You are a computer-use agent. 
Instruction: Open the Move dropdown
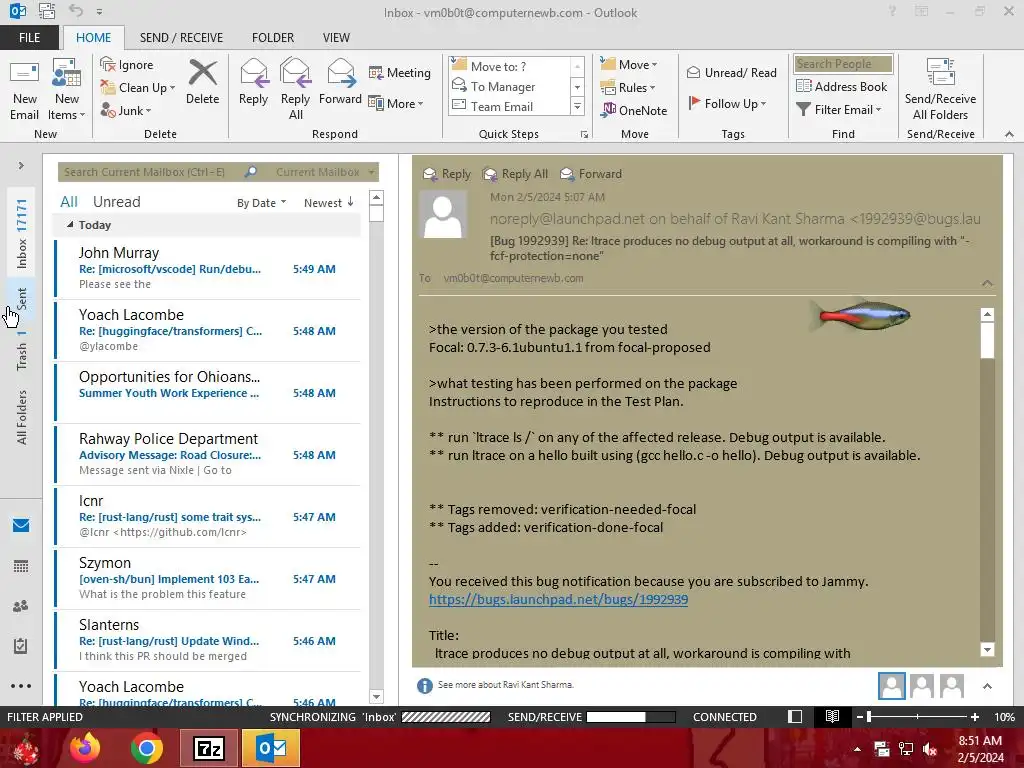(629, 64)
